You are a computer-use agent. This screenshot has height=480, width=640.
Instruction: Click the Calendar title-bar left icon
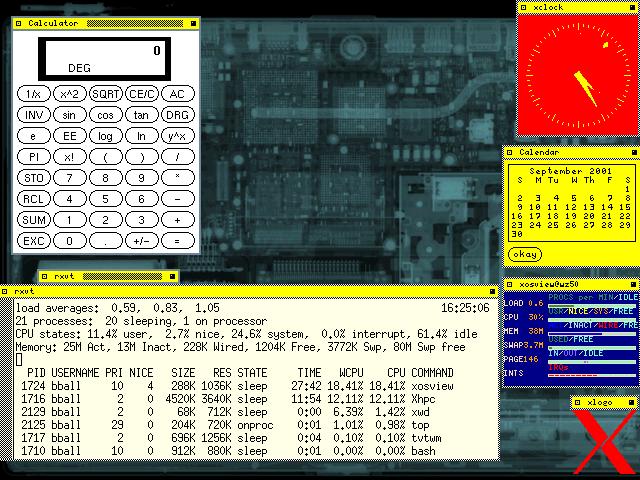(x=509, y=152)
